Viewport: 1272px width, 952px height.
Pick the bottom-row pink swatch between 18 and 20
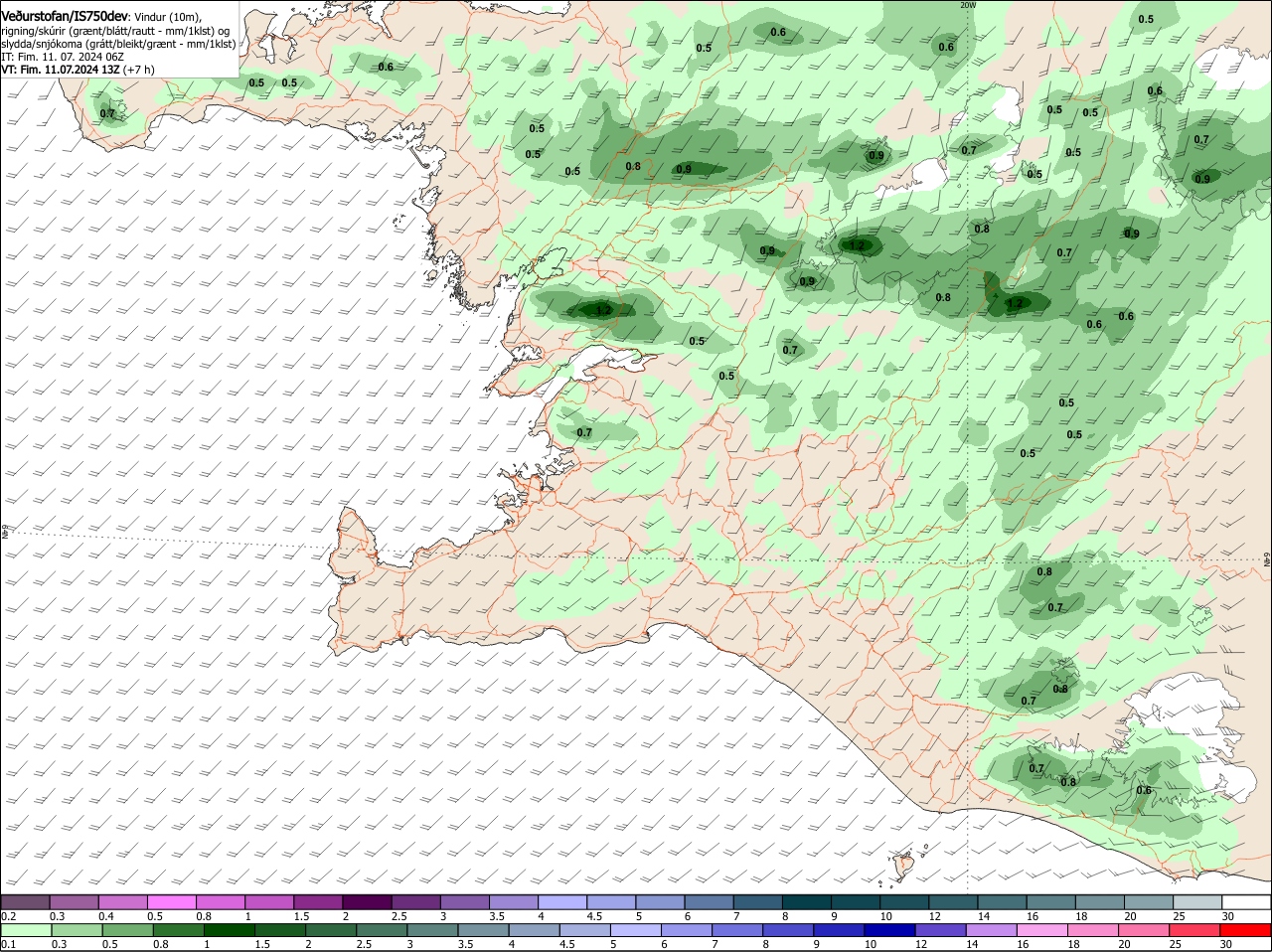(x=1094, y=930)
